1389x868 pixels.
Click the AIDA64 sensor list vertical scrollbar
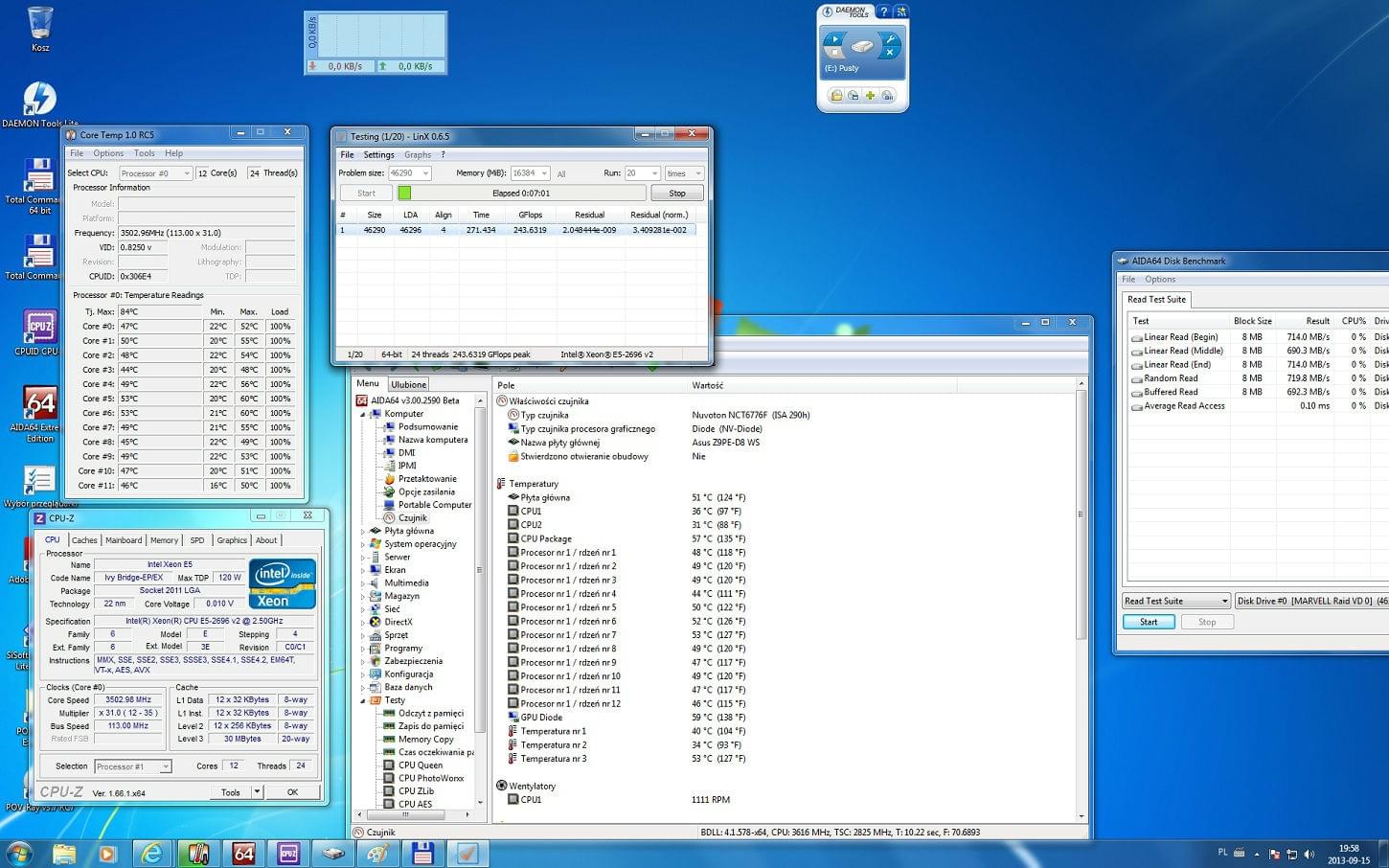[x=1082, y=599]
